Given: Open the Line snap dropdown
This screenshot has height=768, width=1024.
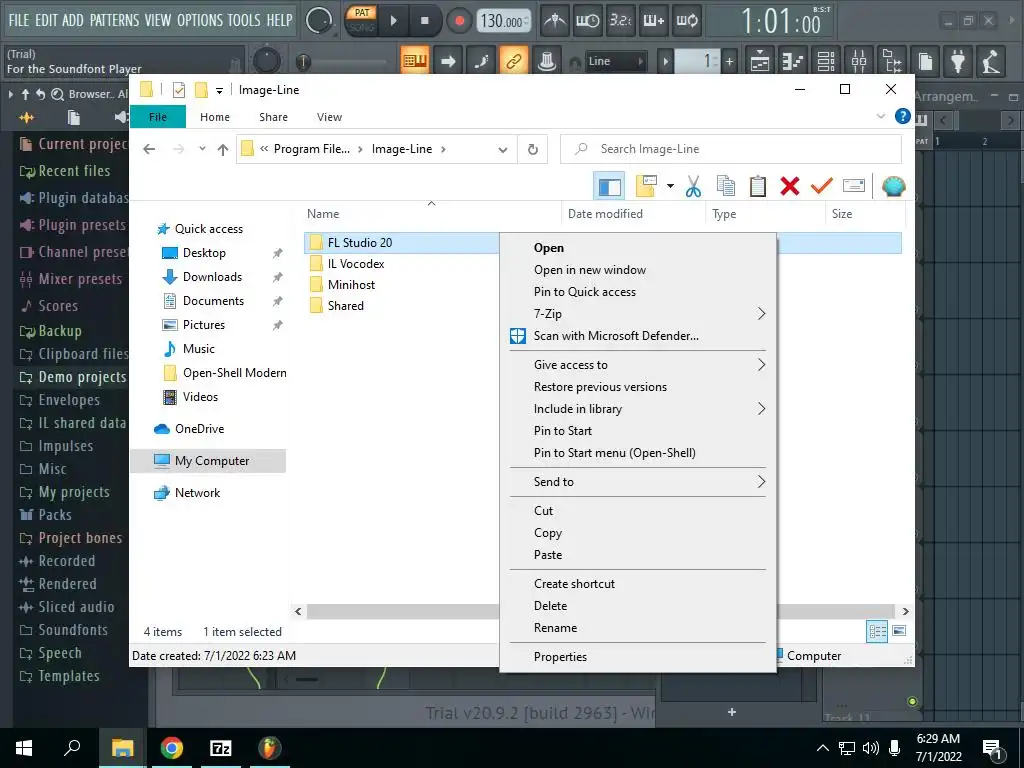Looking at the screenshot, I should [615, 61].
